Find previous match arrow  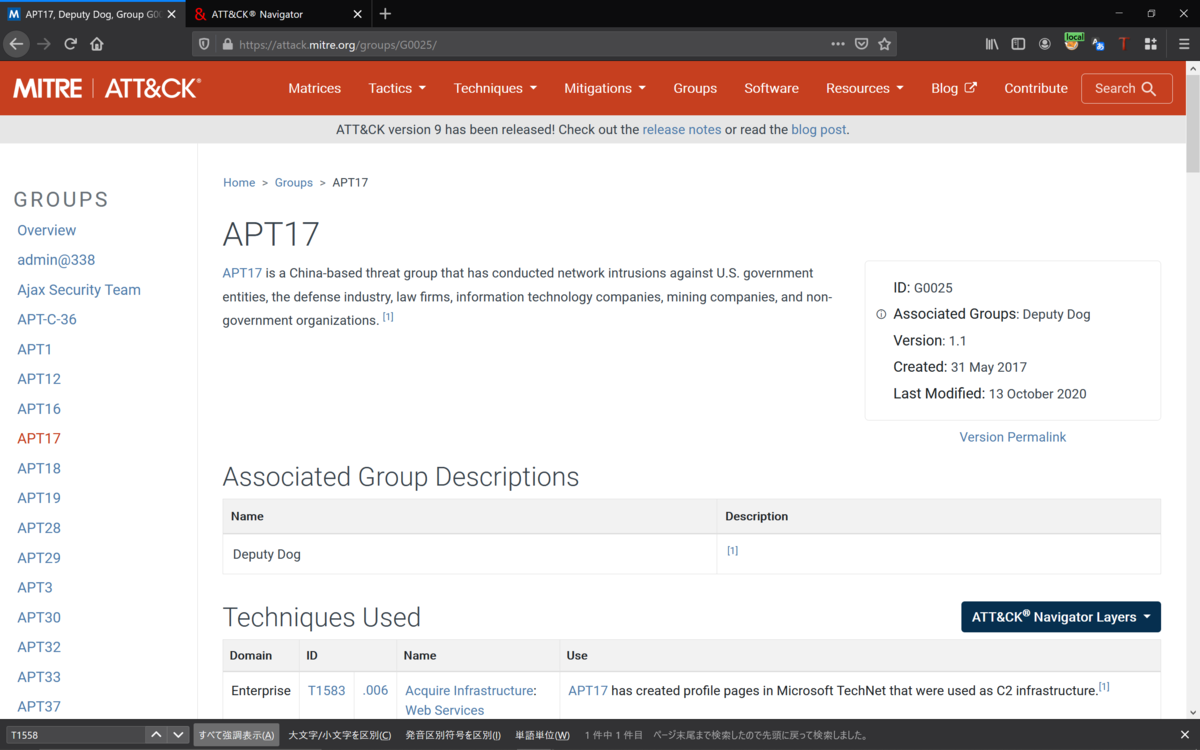click(x=156, y=735)
